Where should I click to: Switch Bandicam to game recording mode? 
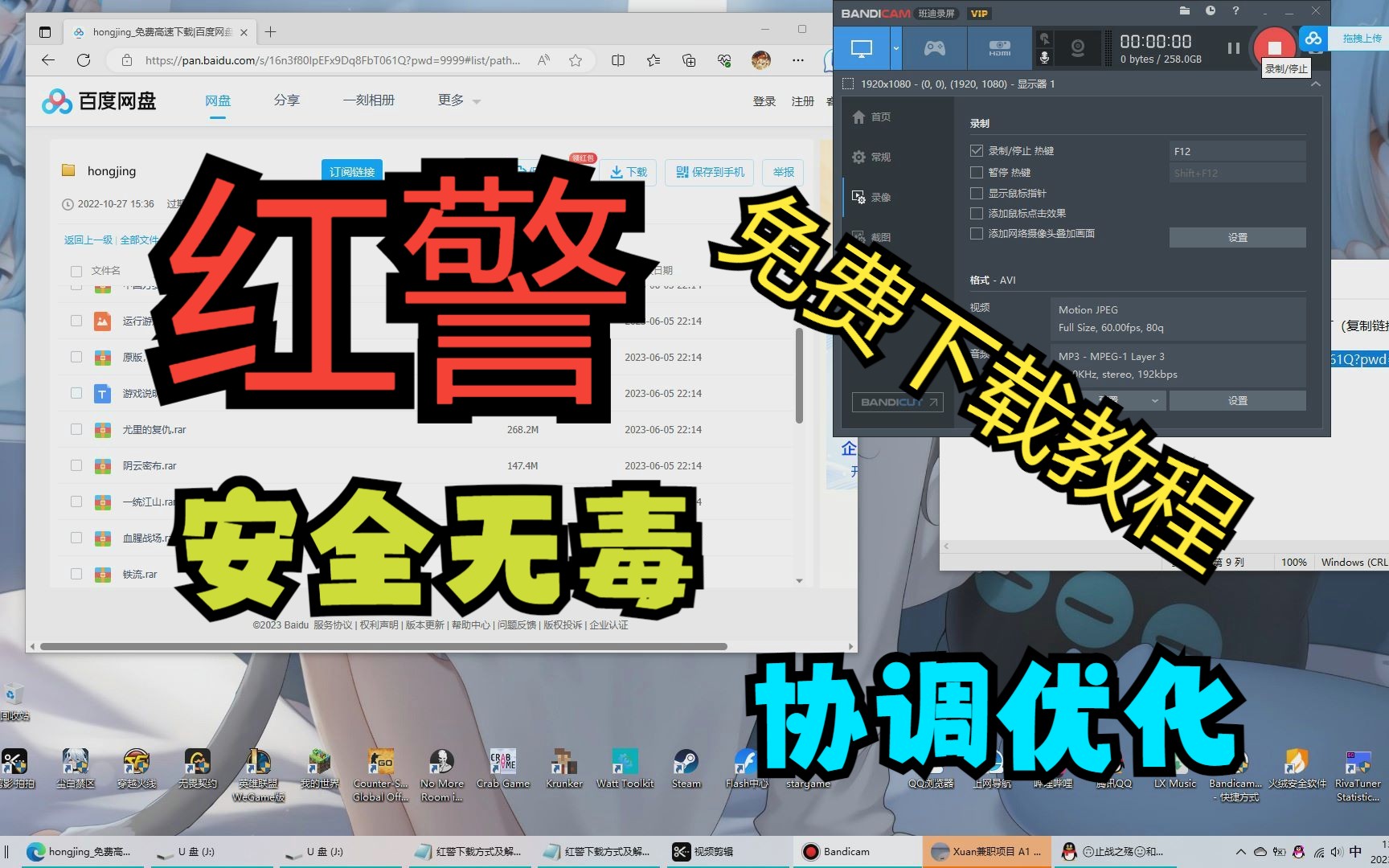click(x=934, y=48)
